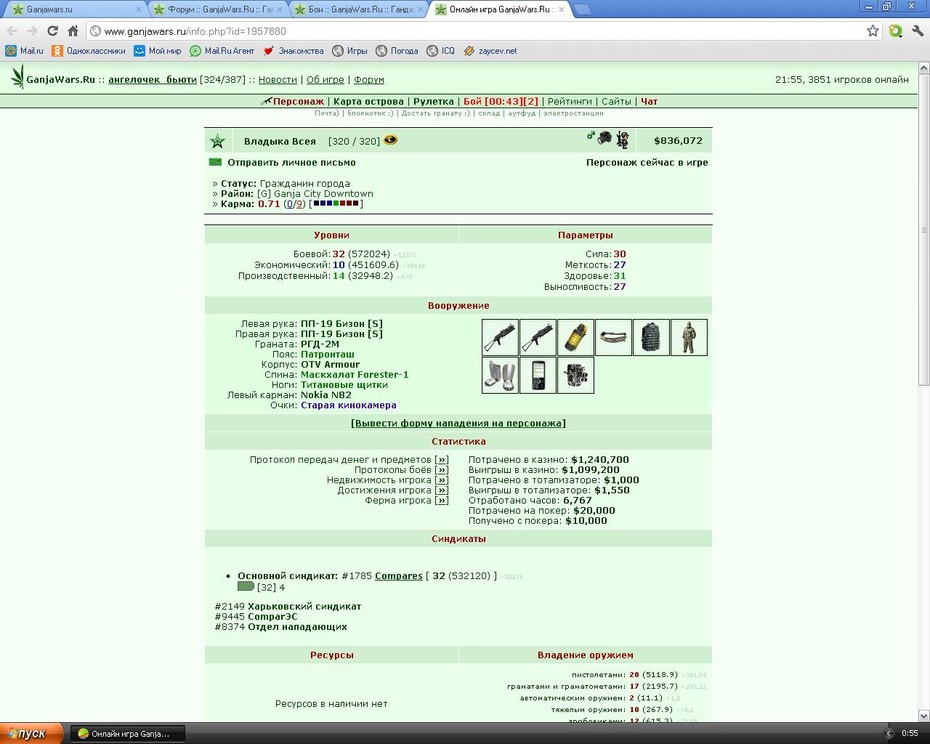
Task: Switch to the Ganjawars.ru tab
Action: (74, 9)
